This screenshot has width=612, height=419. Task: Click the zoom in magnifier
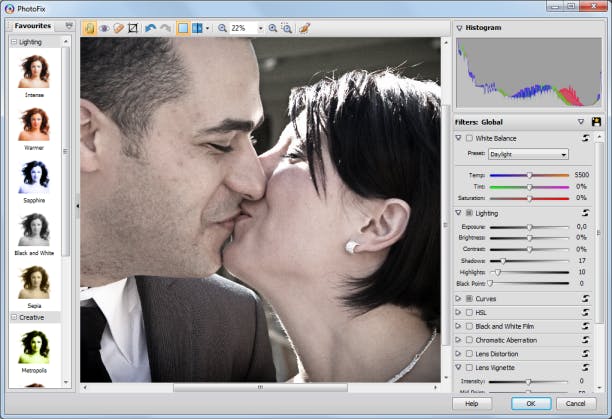[x=273, y=28]
